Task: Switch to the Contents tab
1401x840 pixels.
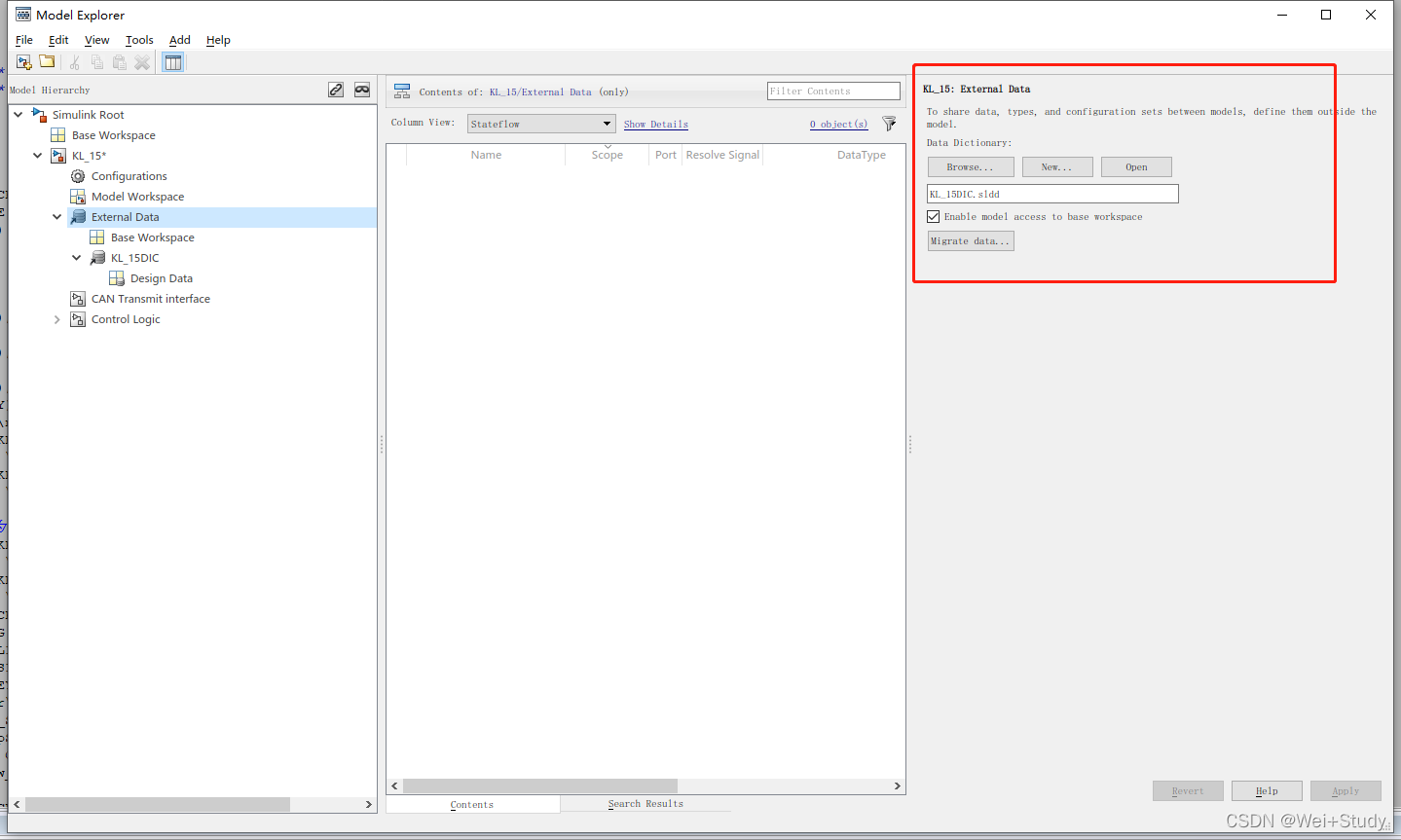Action: tap(472, 804)
